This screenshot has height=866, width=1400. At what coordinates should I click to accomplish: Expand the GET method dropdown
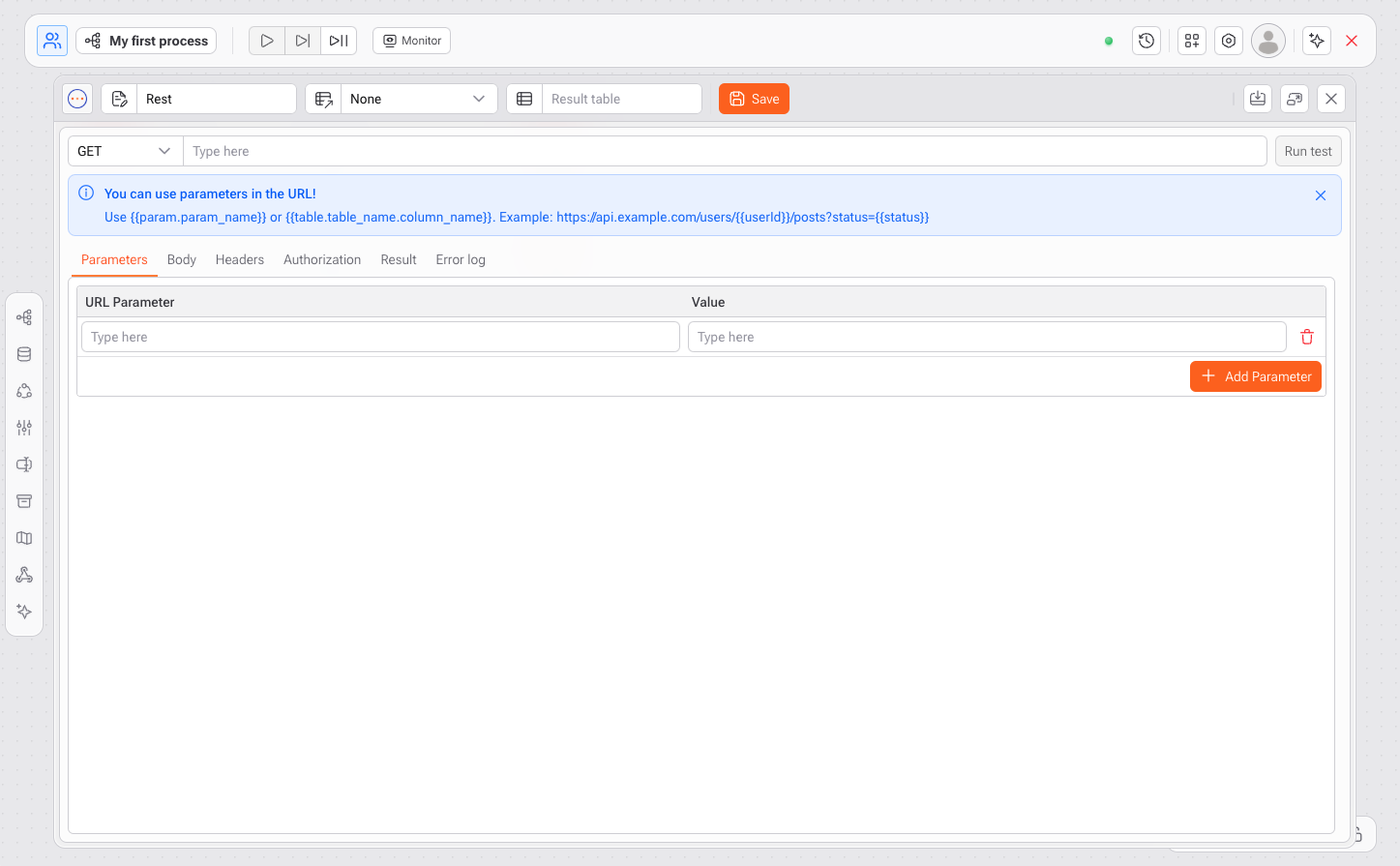coord(125,151)
